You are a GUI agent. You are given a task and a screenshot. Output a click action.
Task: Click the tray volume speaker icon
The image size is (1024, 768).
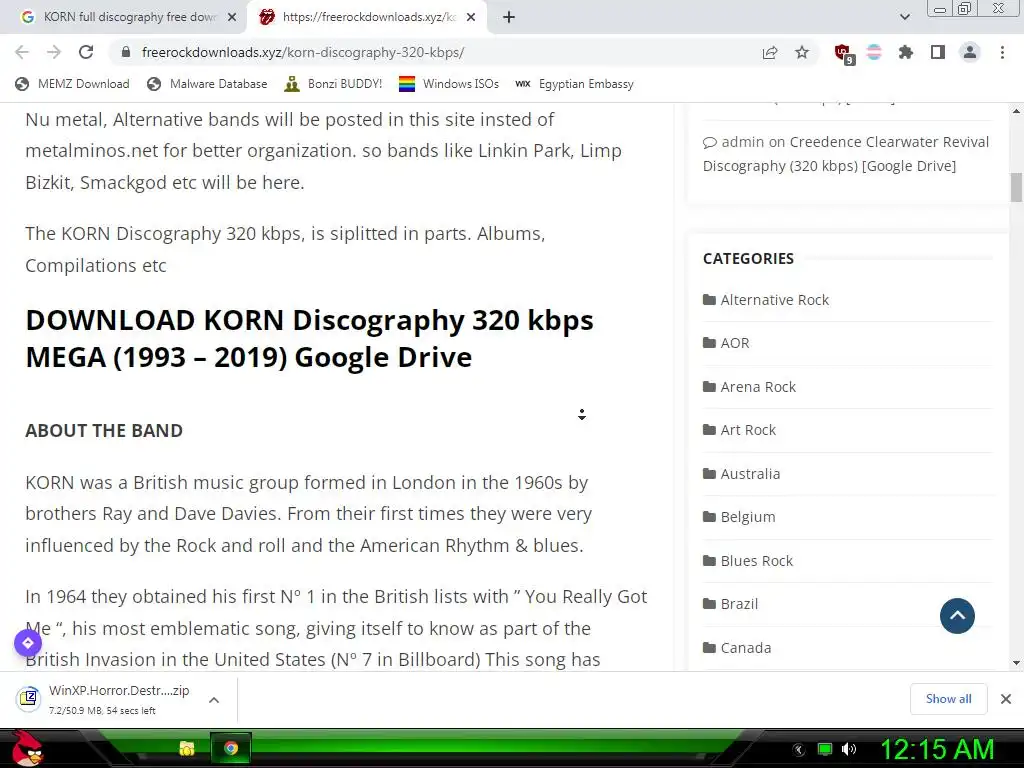(x=849, y=749)
